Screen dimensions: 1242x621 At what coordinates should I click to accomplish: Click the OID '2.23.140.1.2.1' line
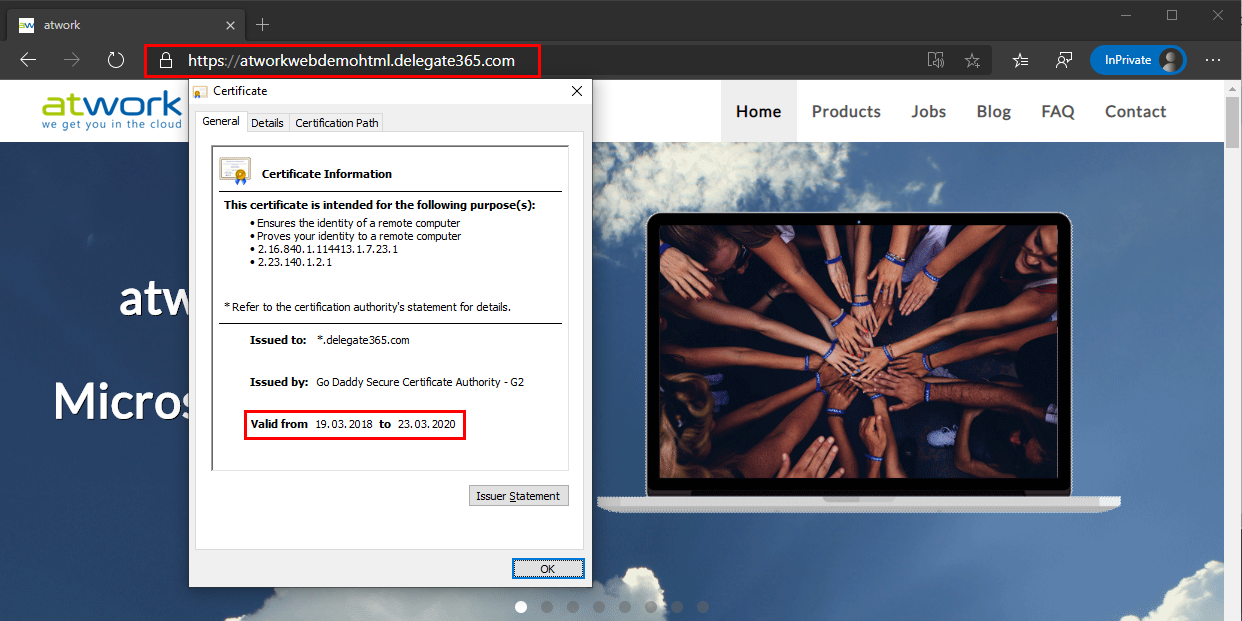294,262
